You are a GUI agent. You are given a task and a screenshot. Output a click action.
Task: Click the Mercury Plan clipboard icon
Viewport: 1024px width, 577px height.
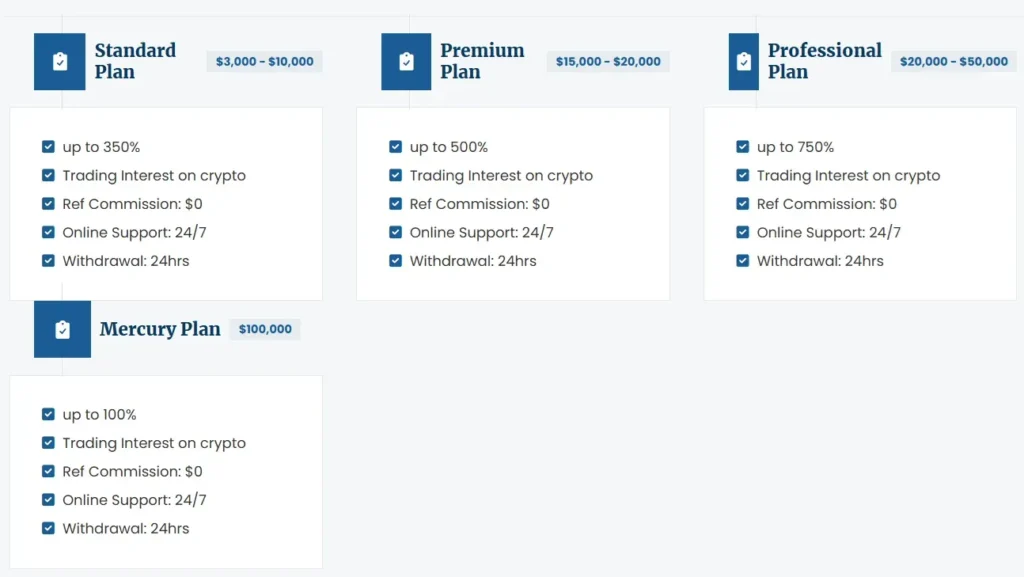pos(62,329)
